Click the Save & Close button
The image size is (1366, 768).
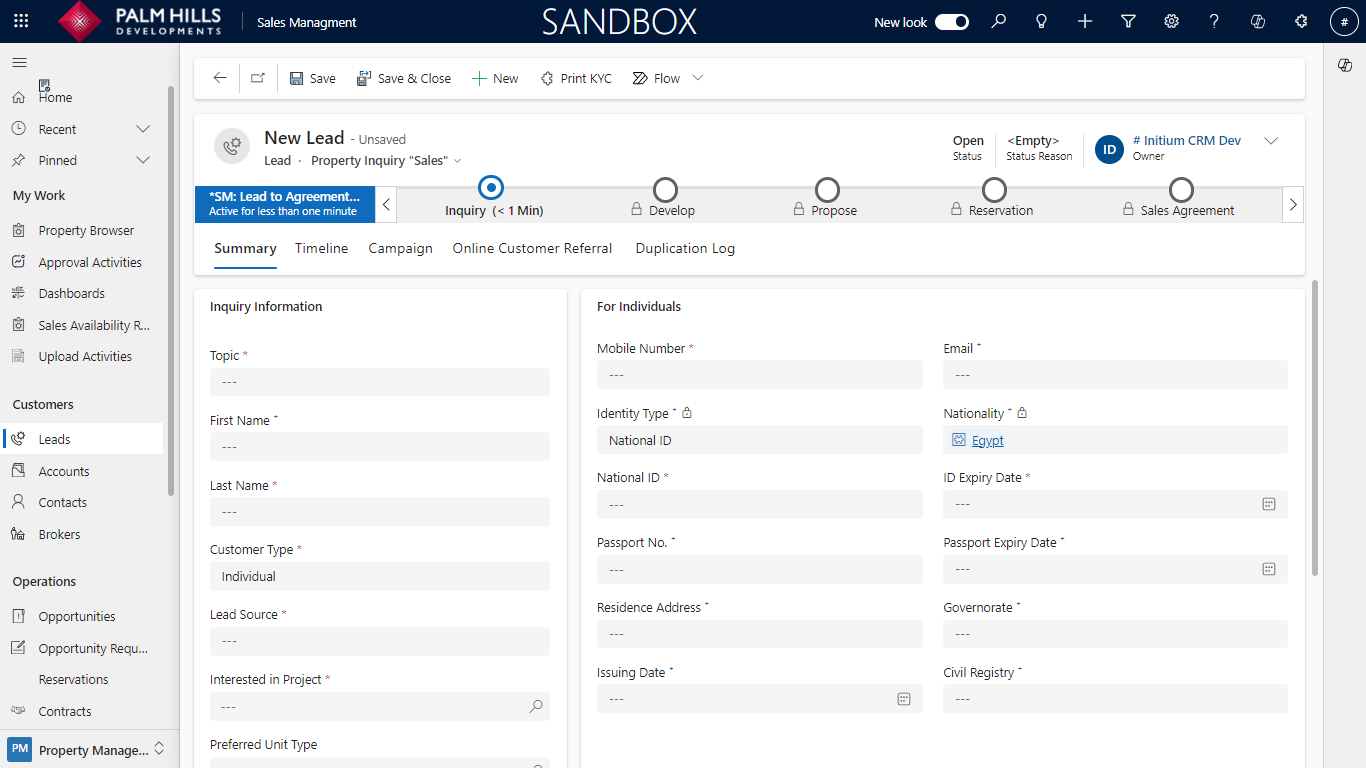pos(404,78)
